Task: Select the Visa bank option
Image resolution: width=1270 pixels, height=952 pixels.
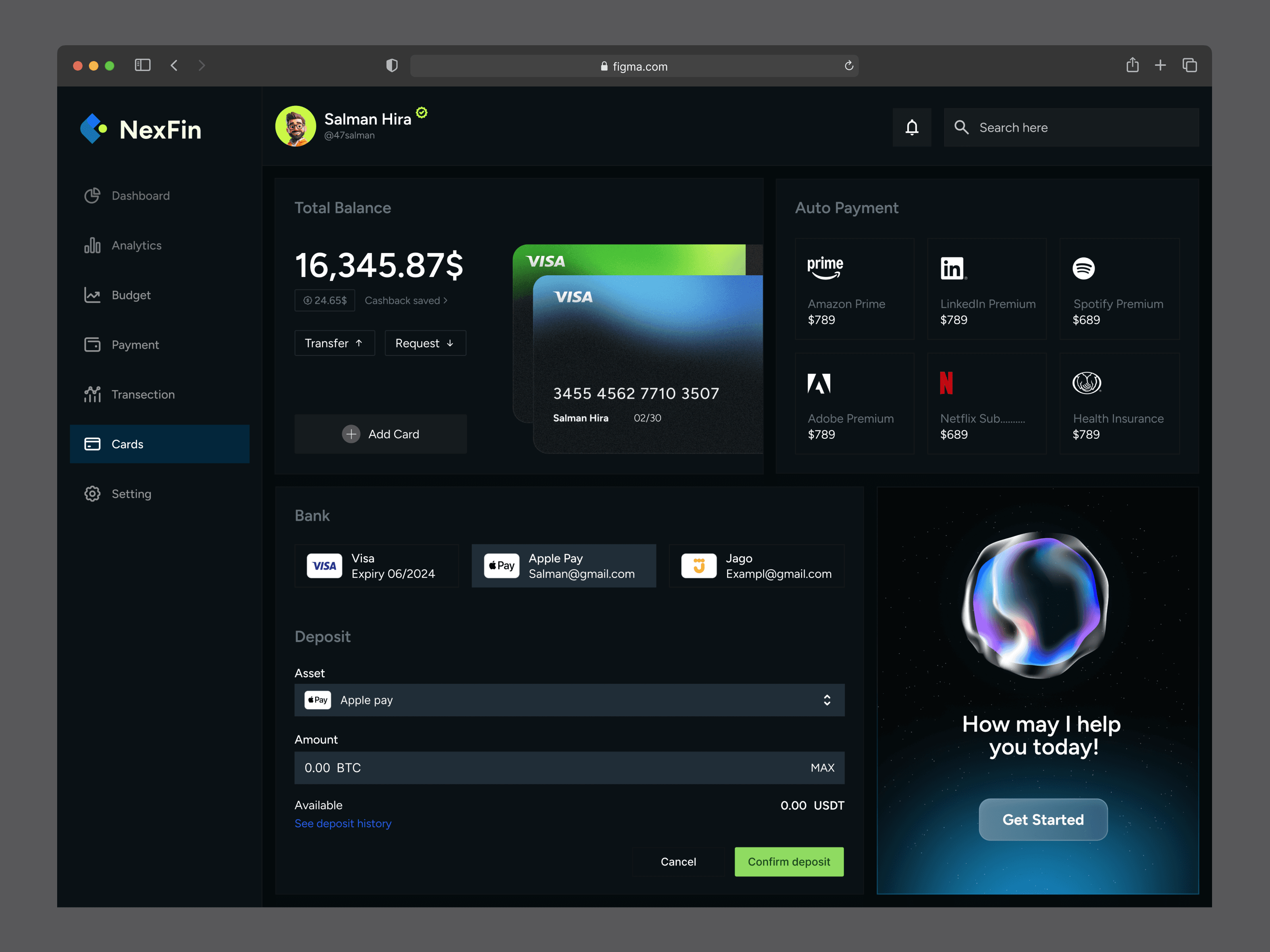Action: tap(377, 566)
